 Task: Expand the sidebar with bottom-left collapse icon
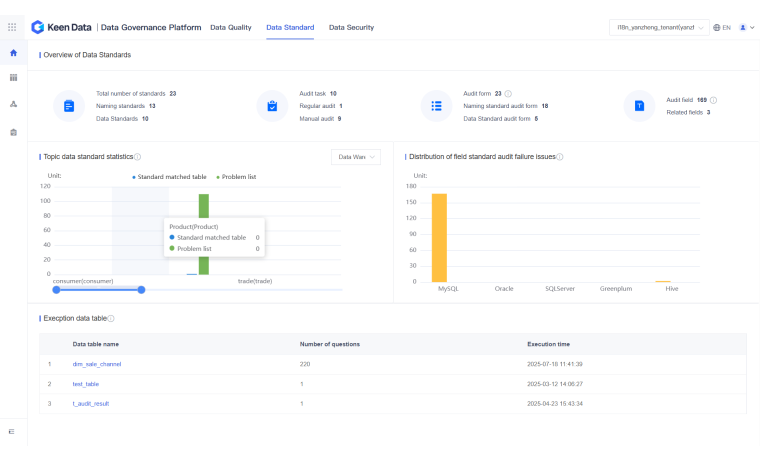click(12, 431)
